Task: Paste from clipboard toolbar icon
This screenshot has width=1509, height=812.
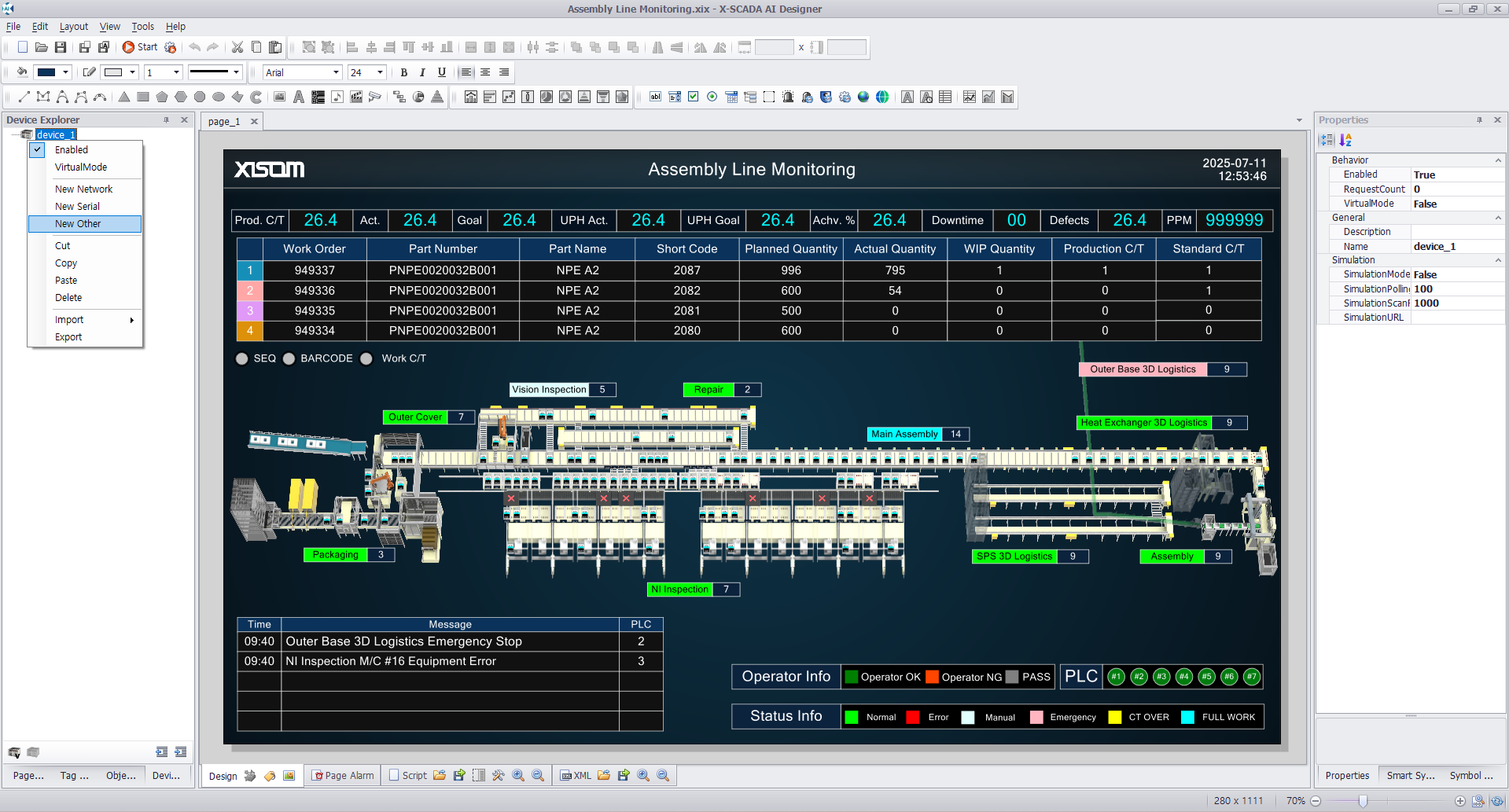Action: point(275,47)
